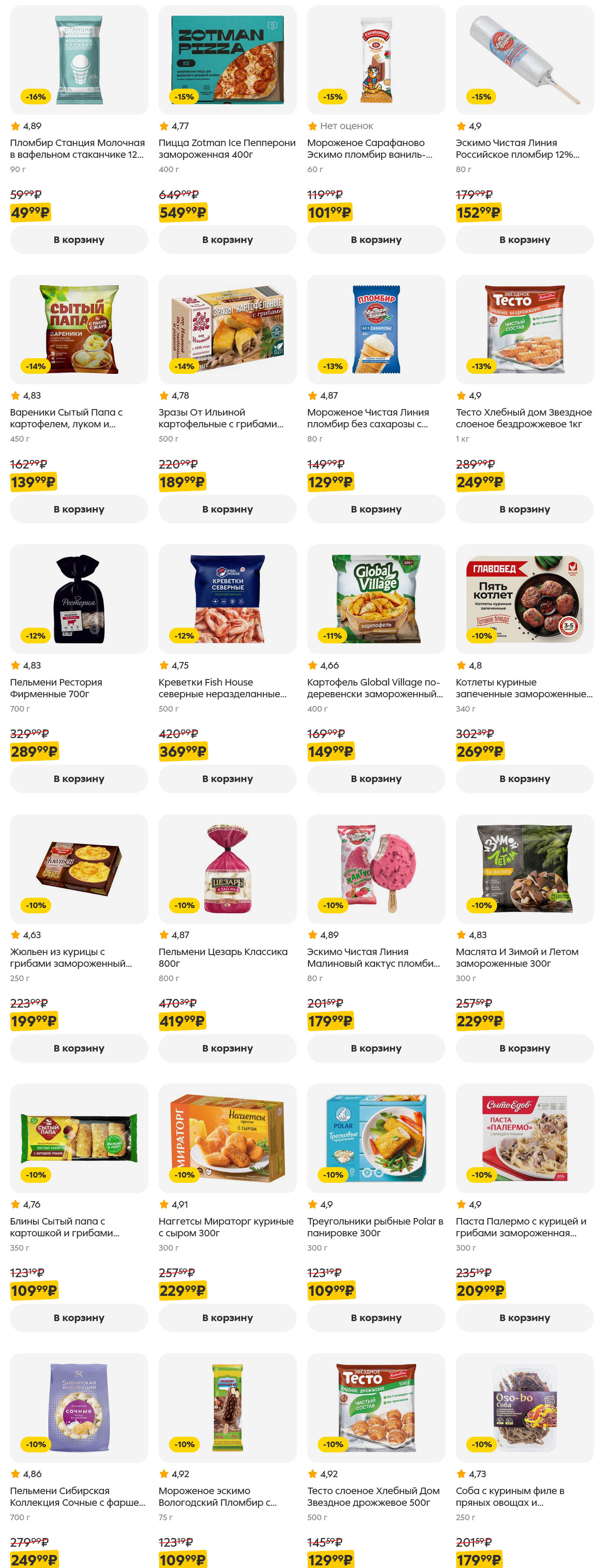
Task: Add Пять котлет chicken cutlets to cart
Action: click(x=525, y=779)
